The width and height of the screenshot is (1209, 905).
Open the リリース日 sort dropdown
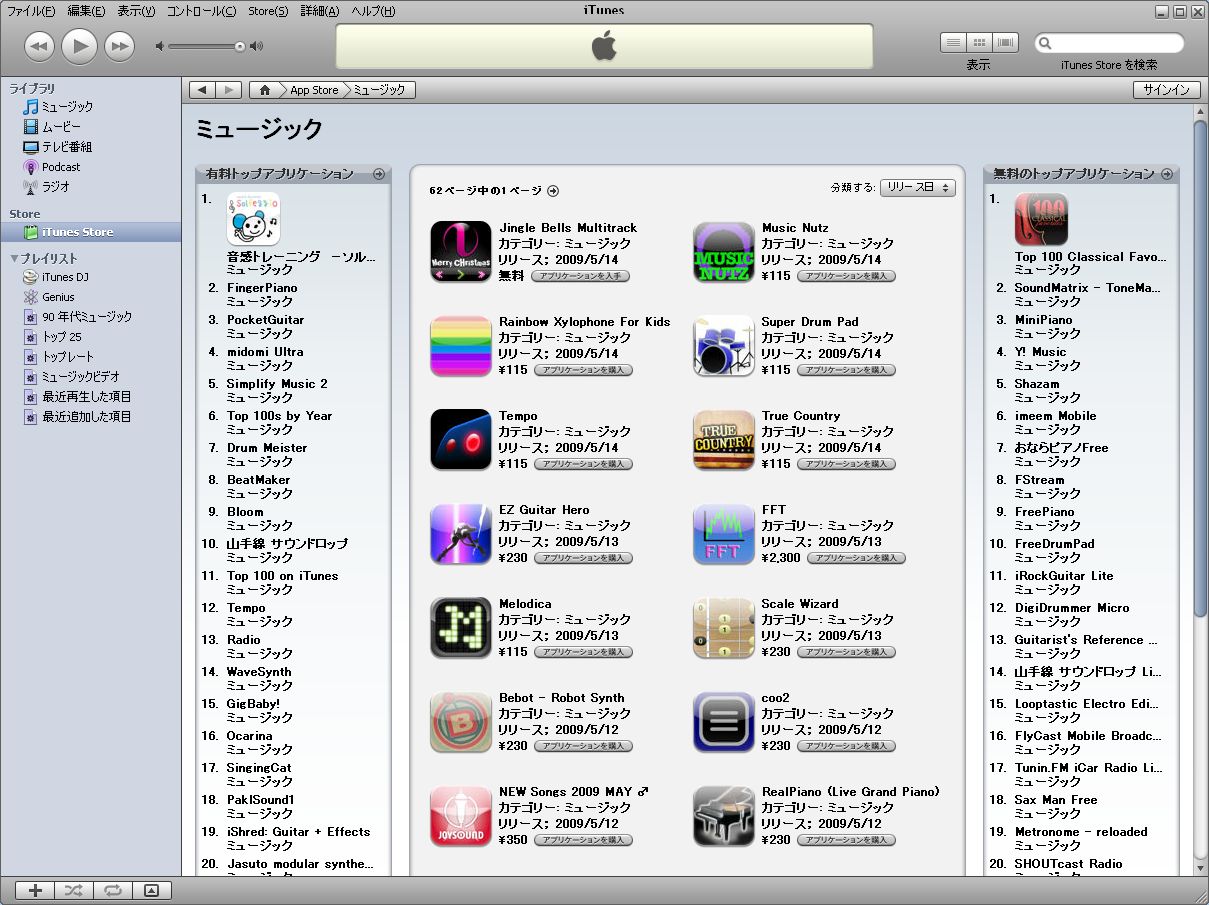pyautogui.click(x=917, y=188)
